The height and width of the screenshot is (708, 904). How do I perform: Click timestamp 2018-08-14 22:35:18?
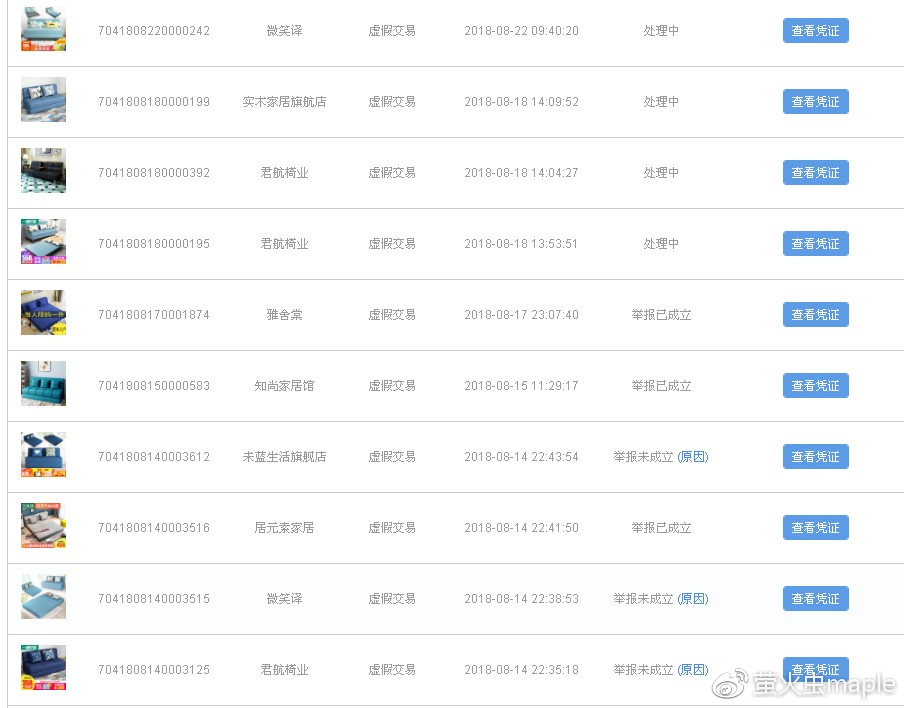pos(521,669)
